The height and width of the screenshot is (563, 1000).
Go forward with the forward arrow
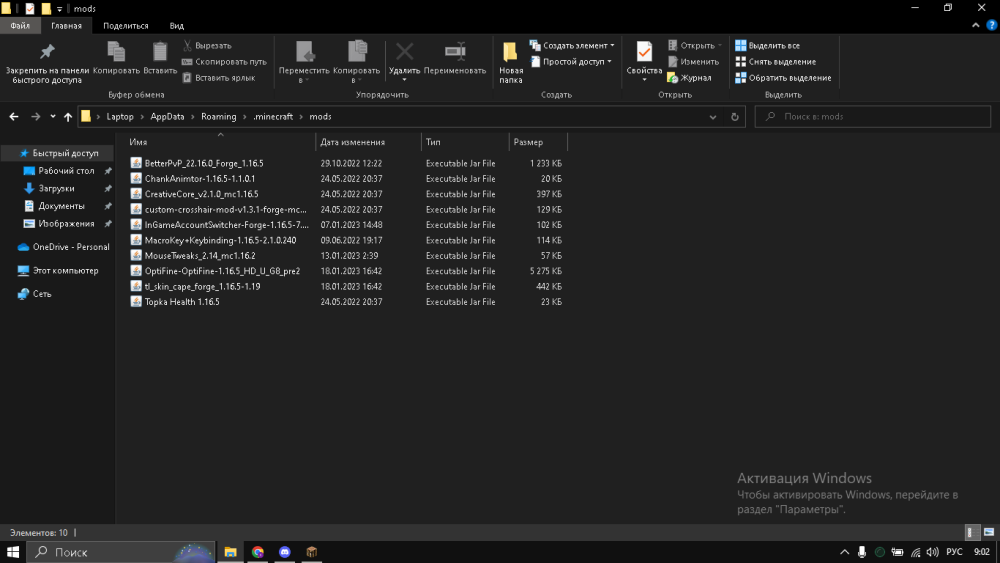(36, 117)
